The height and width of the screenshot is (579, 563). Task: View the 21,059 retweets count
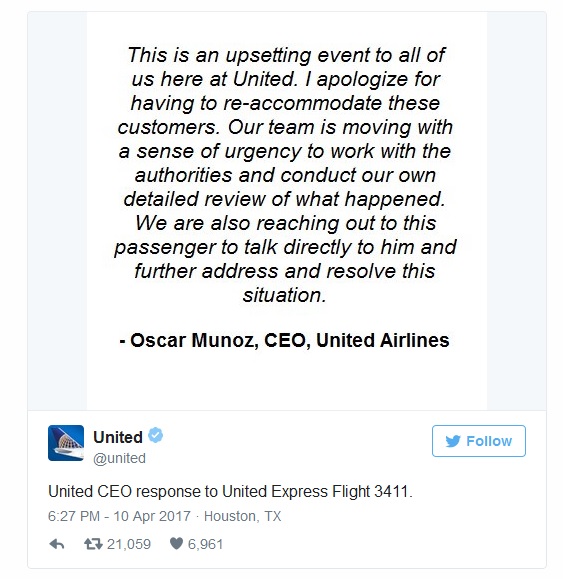[129, 544]
